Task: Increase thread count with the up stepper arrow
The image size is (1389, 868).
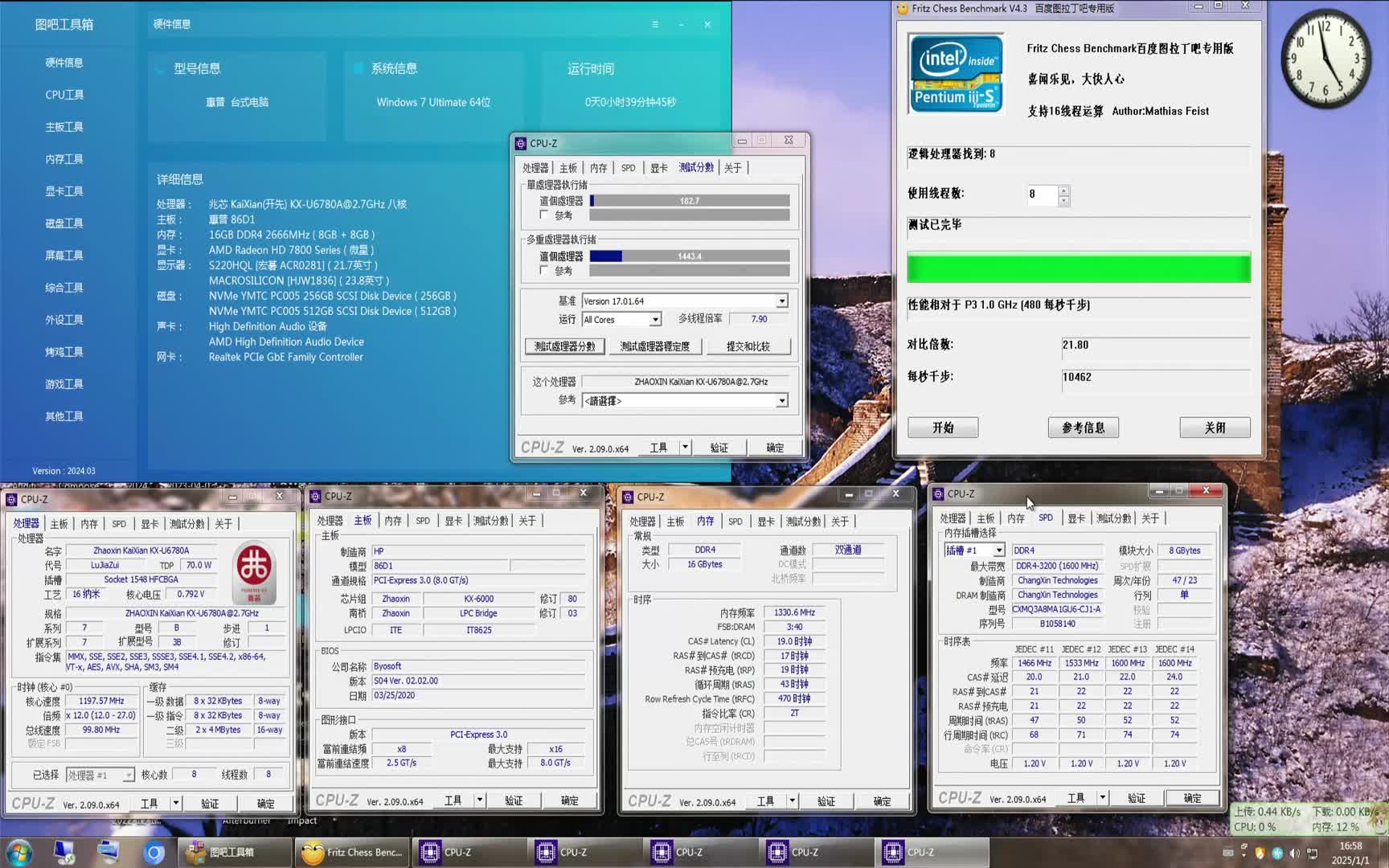Action: [x=1063, y=190]
